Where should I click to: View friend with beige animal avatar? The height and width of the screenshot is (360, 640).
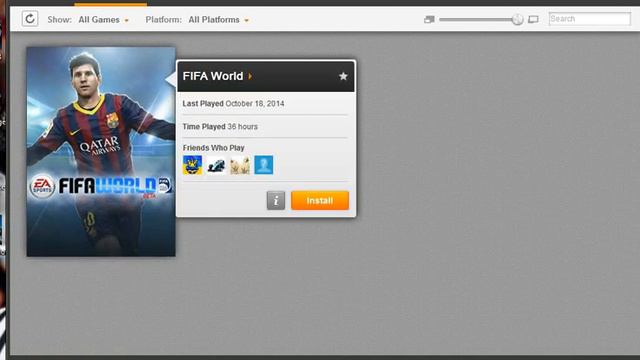(240, 165)
